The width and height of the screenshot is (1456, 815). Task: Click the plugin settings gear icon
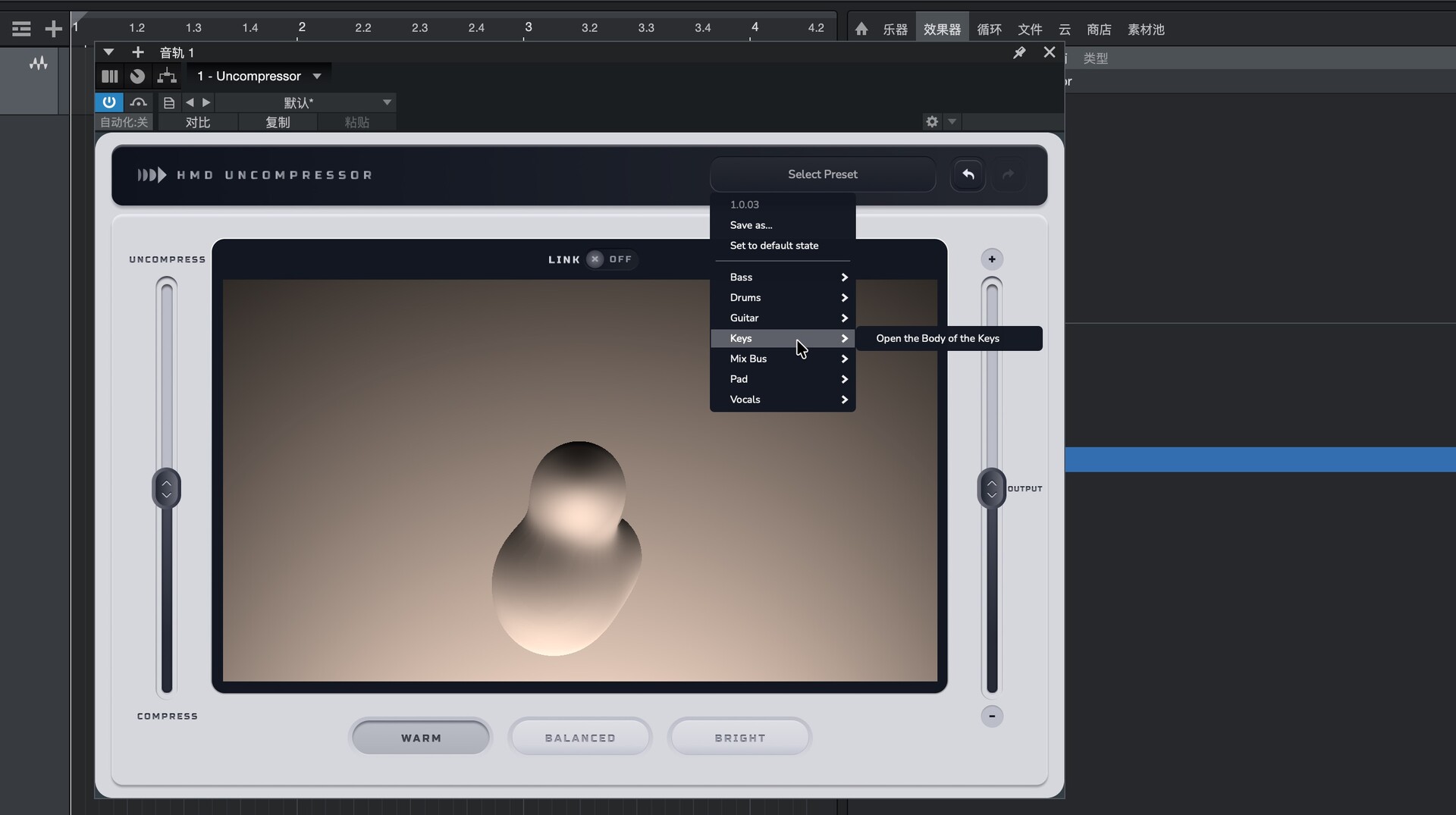(932, 121)
